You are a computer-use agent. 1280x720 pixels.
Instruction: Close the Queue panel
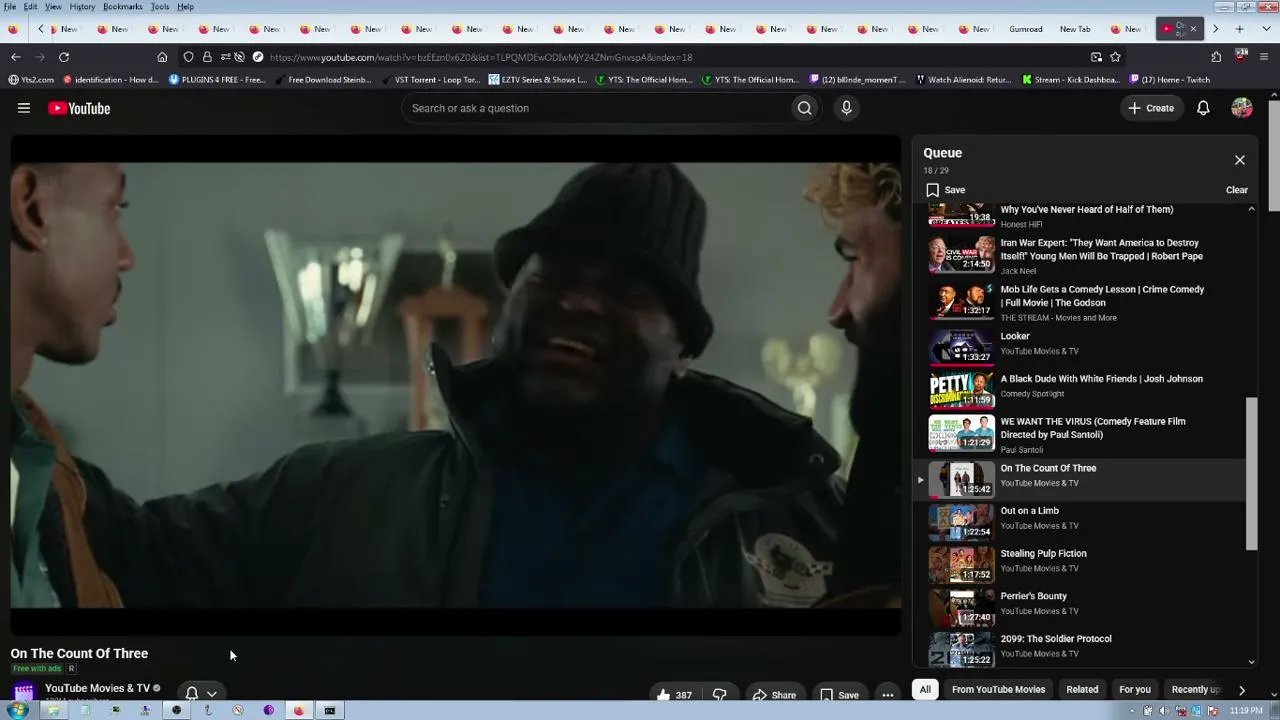point(1239,160)
